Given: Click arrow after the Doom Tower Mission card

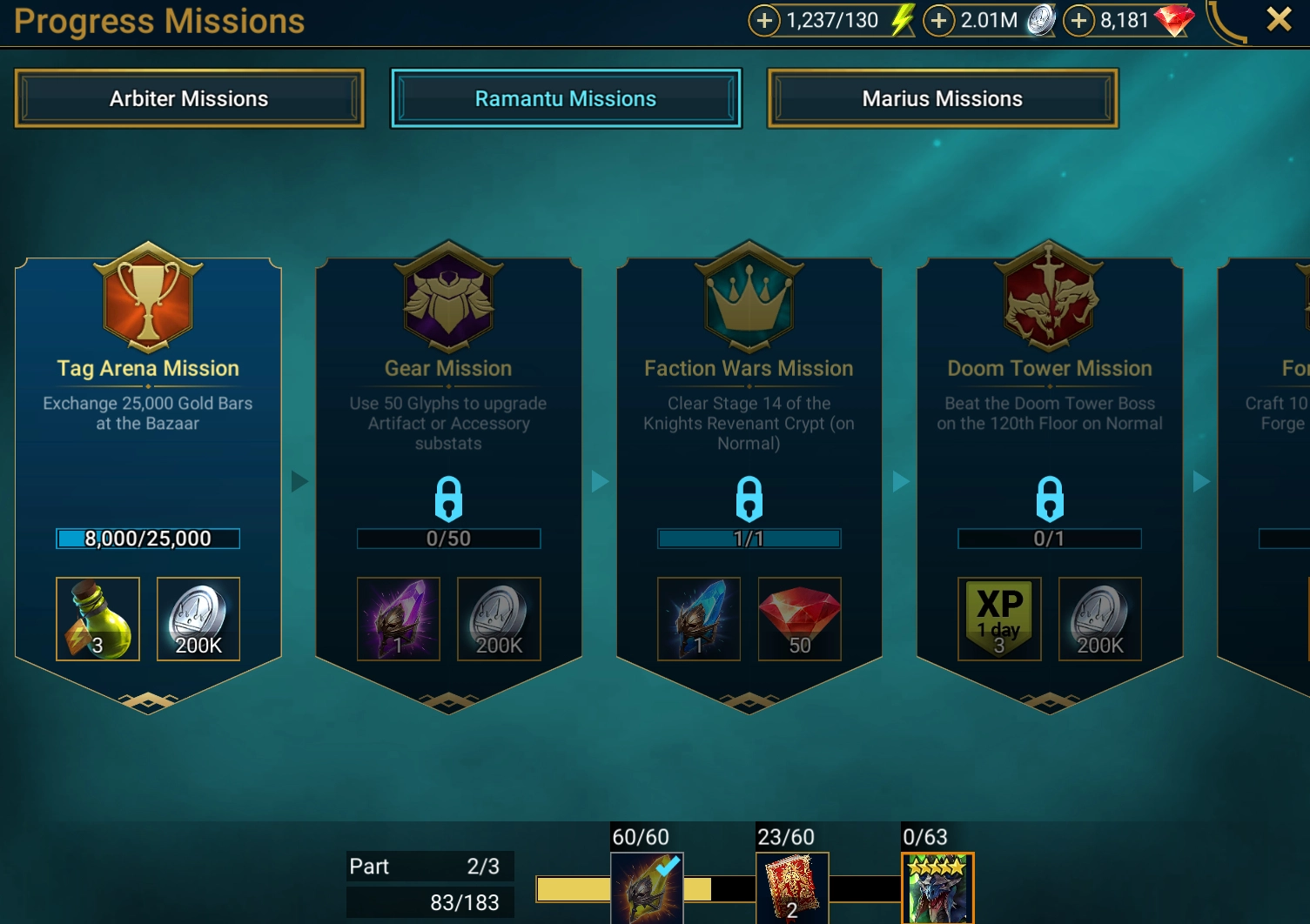Looking at the screenshot, I should pos(1201,481).
